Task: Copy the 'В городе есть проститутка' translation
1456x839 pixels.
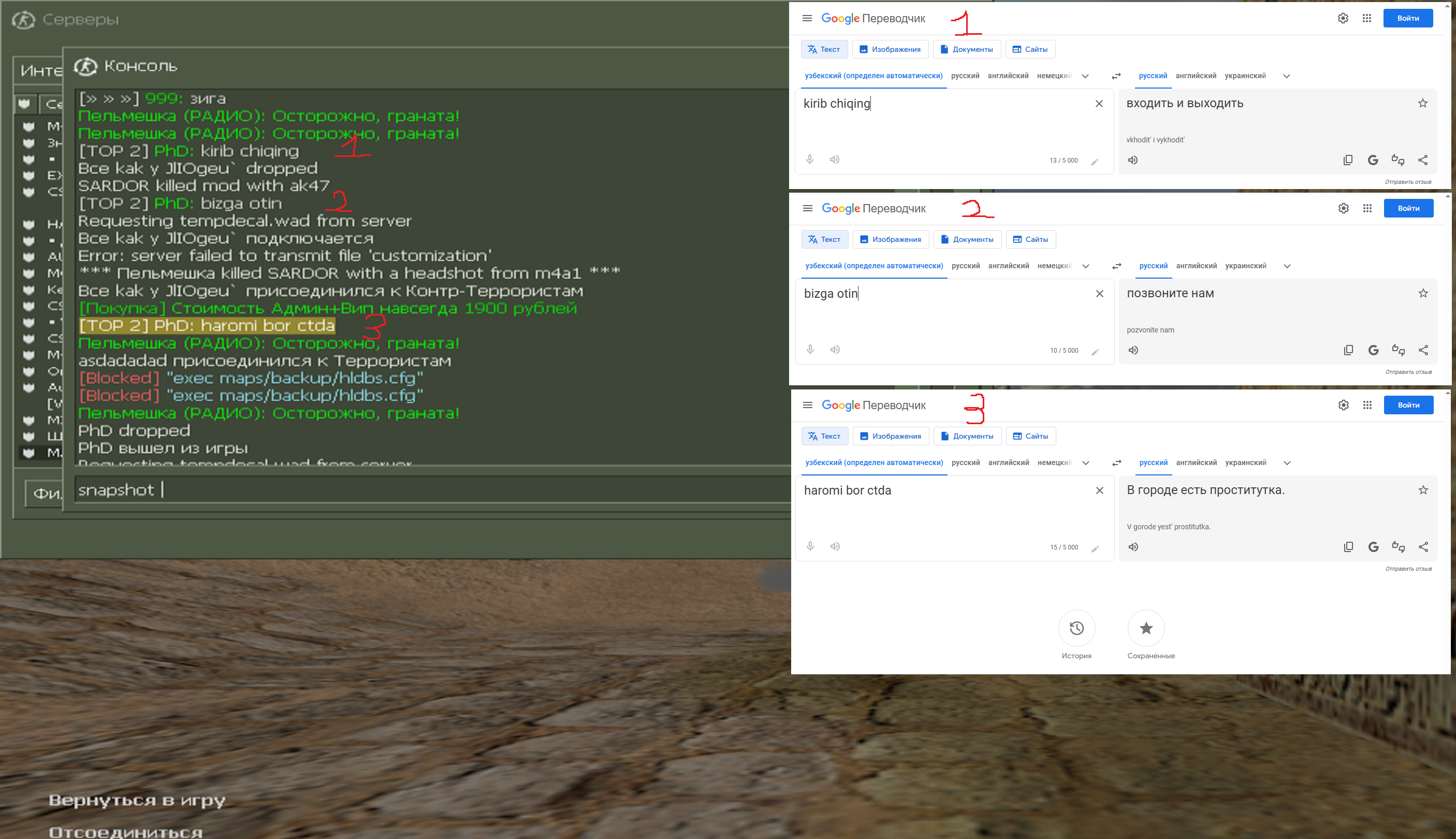Action: (1348, 547)
